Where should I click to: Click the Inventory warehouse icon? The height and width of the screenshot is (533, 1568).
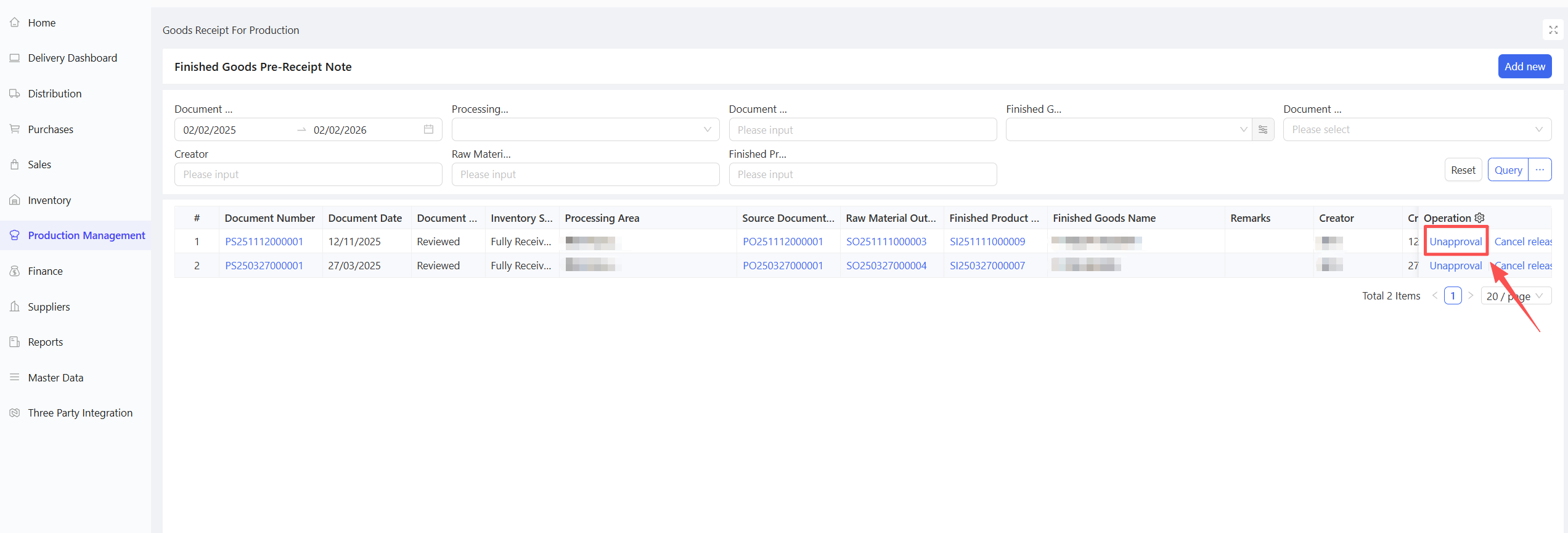click(x=15, y=200)
